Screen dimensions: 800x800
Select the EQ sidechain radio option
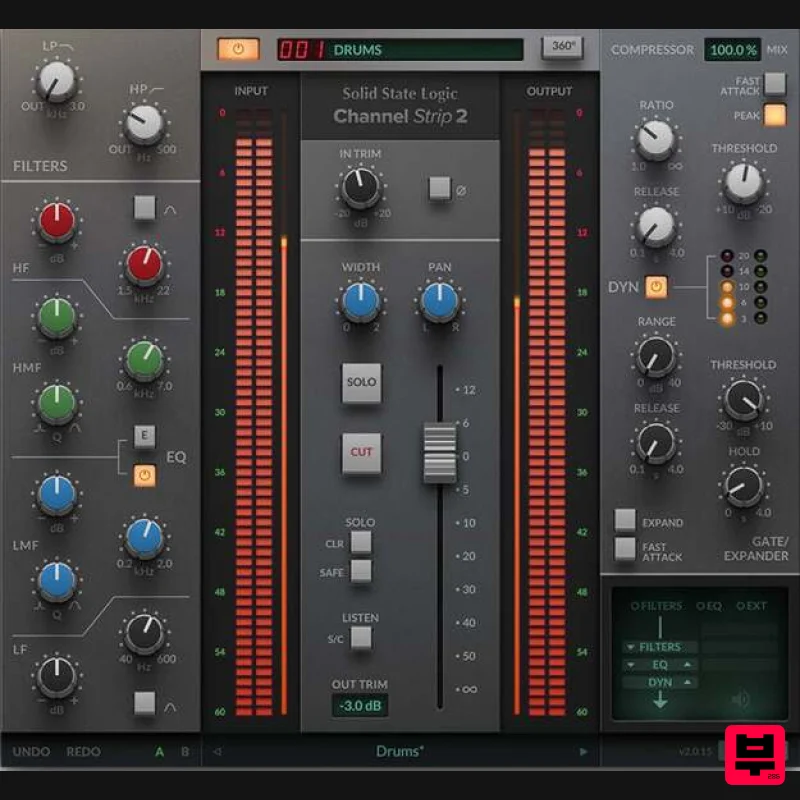click(x=709, y=606)
